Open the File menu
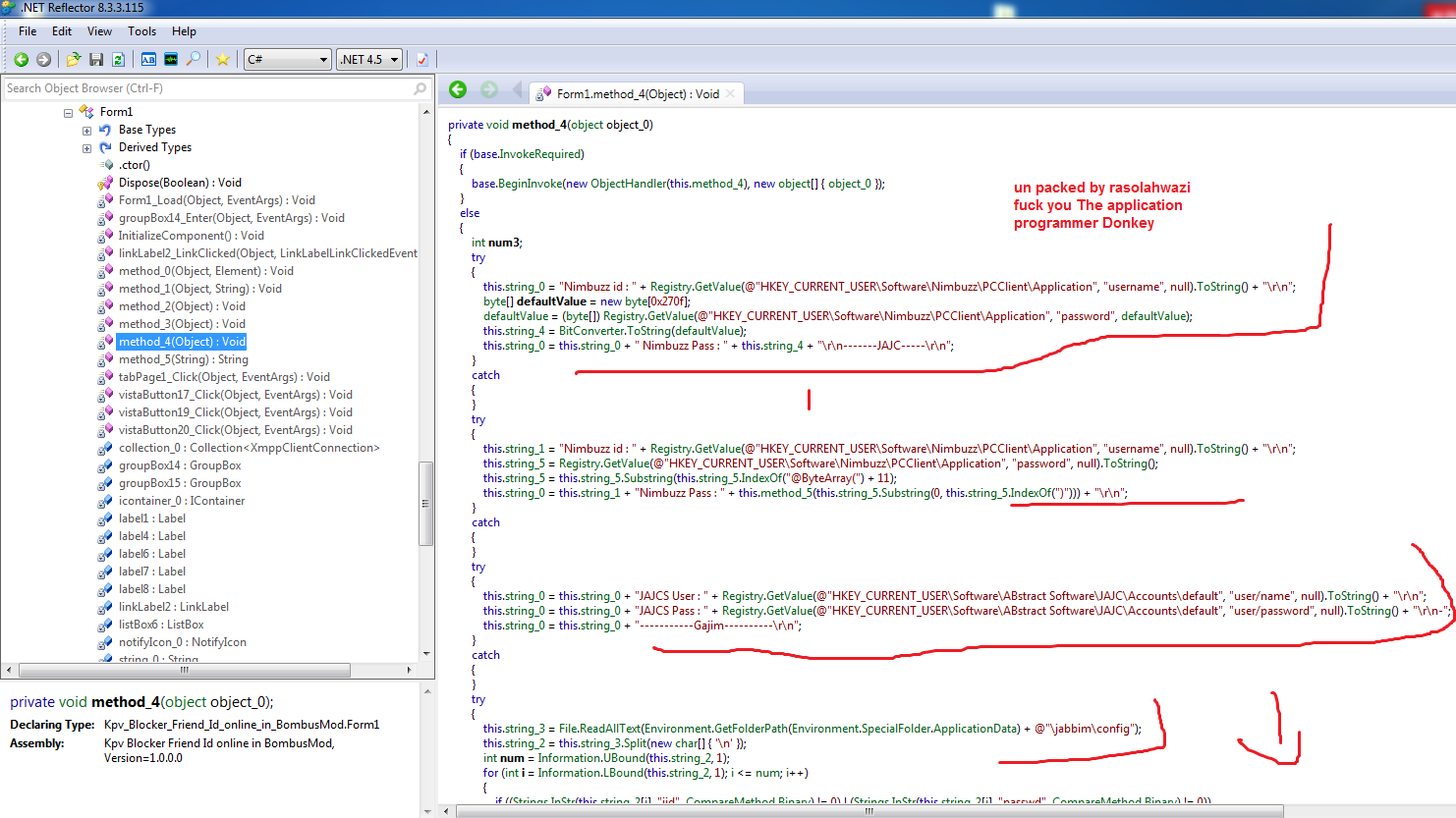1456x818 pixels. coord(28,31)
